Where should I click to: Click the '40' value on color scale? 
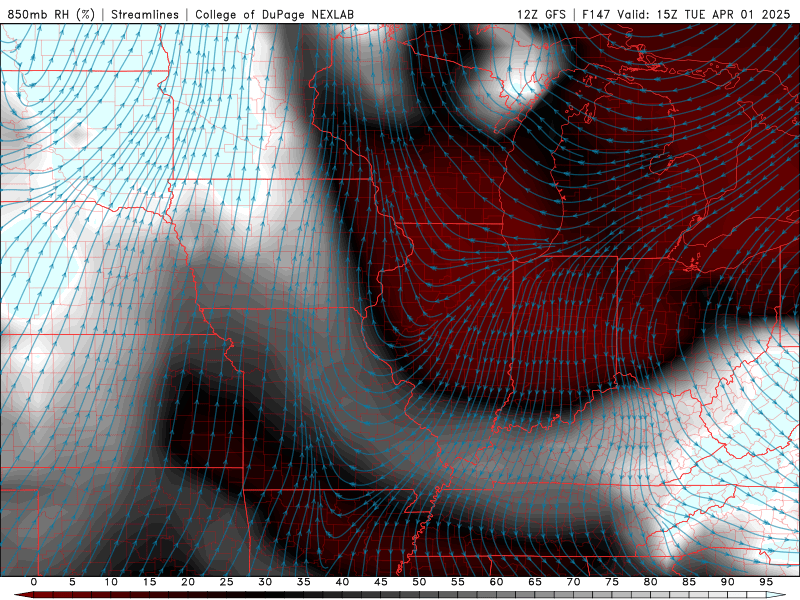pyautogui.click(x=342, y=582)
